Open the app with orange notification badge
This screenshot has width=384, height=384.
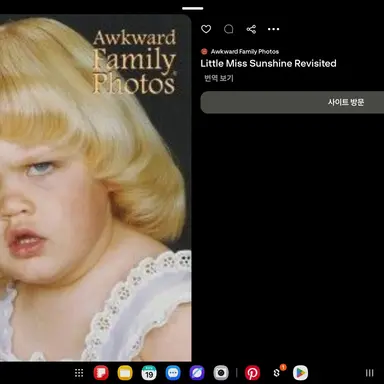pyautogui.click(x=277, y=372)
